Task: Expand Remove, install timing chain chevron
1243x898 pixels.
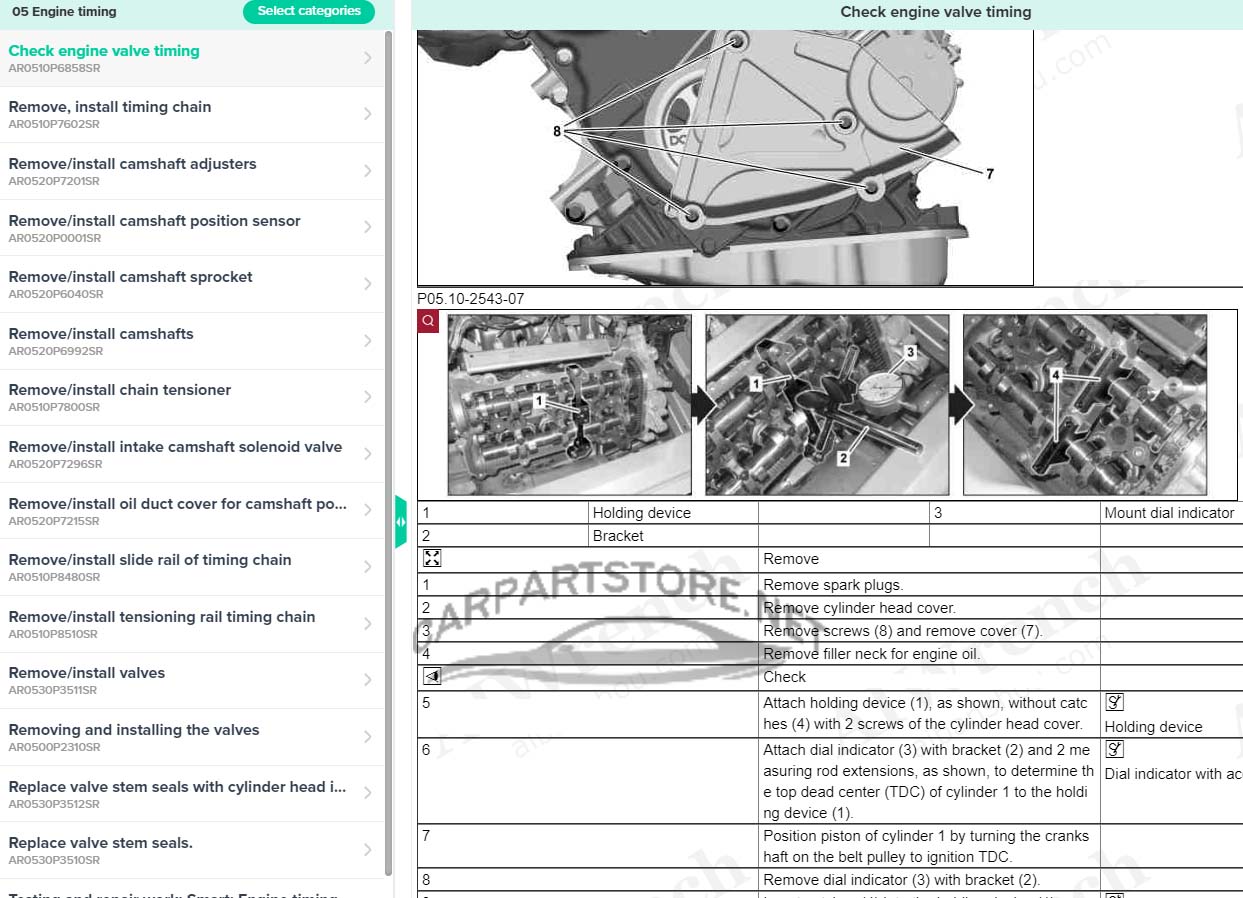Action: click(368, 114)
